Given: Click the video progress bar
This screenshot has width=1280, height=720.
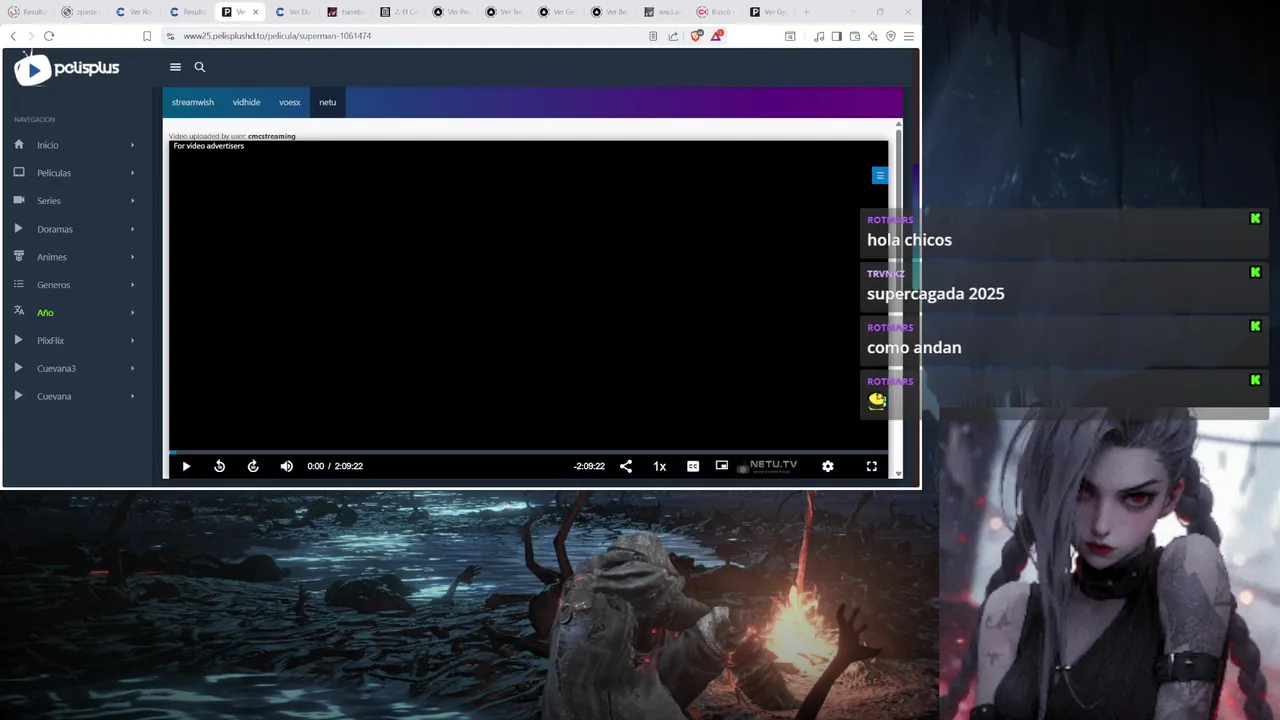Looking at the screenshot, I should 528,452.
